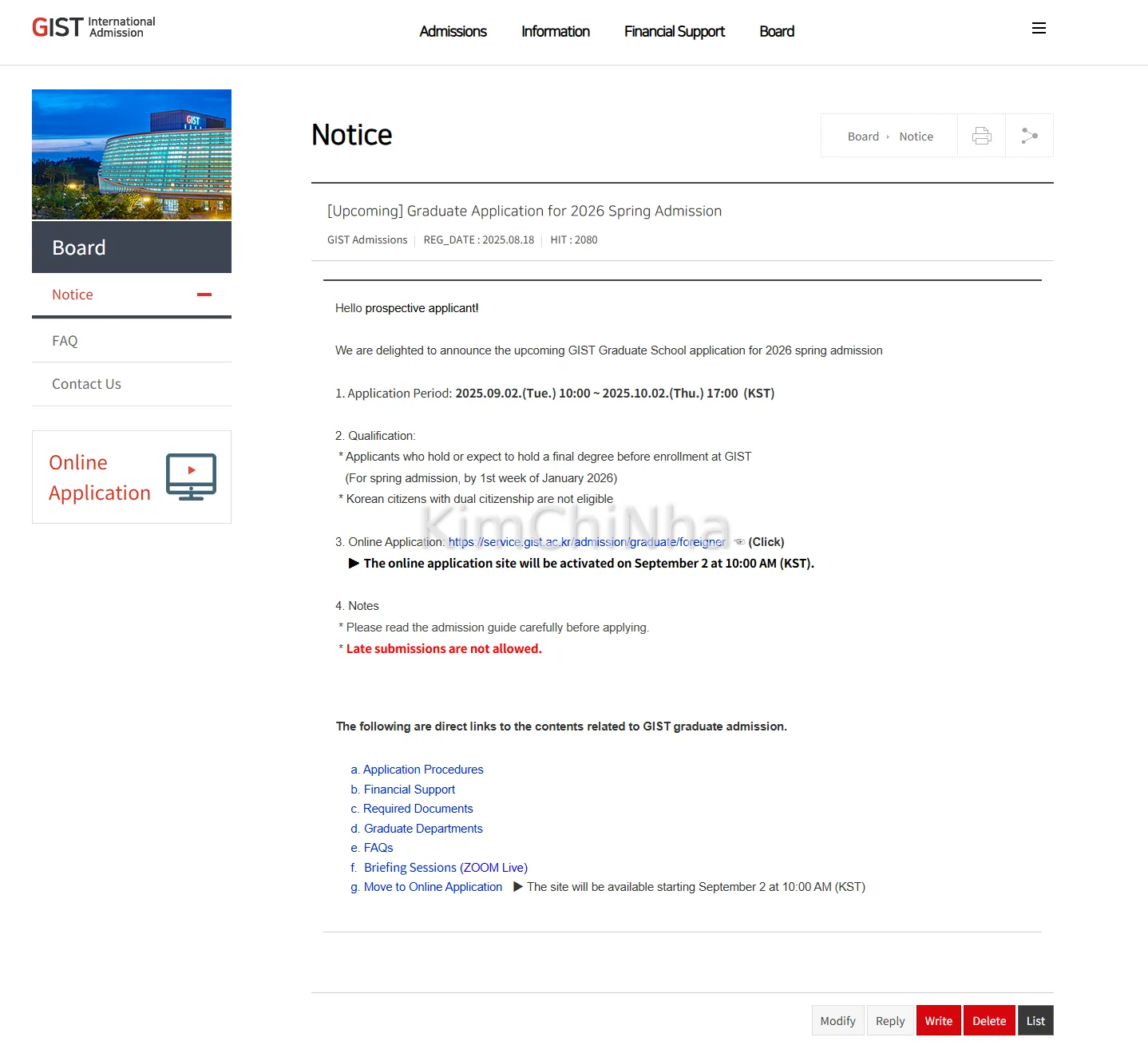Screen dimensions: 1148x1049
Task: Click the Modify button
Action: tap(837, 1020)
